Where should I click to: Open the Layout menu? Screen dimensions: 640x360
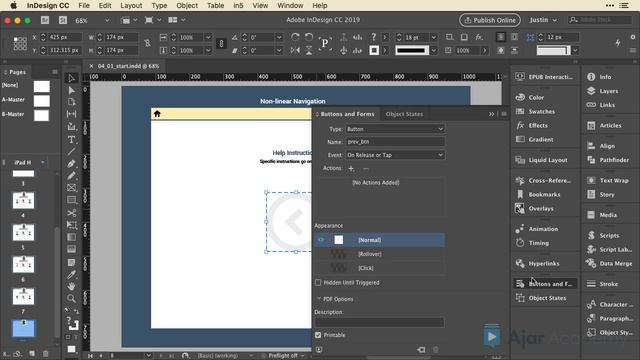(131, 6)
